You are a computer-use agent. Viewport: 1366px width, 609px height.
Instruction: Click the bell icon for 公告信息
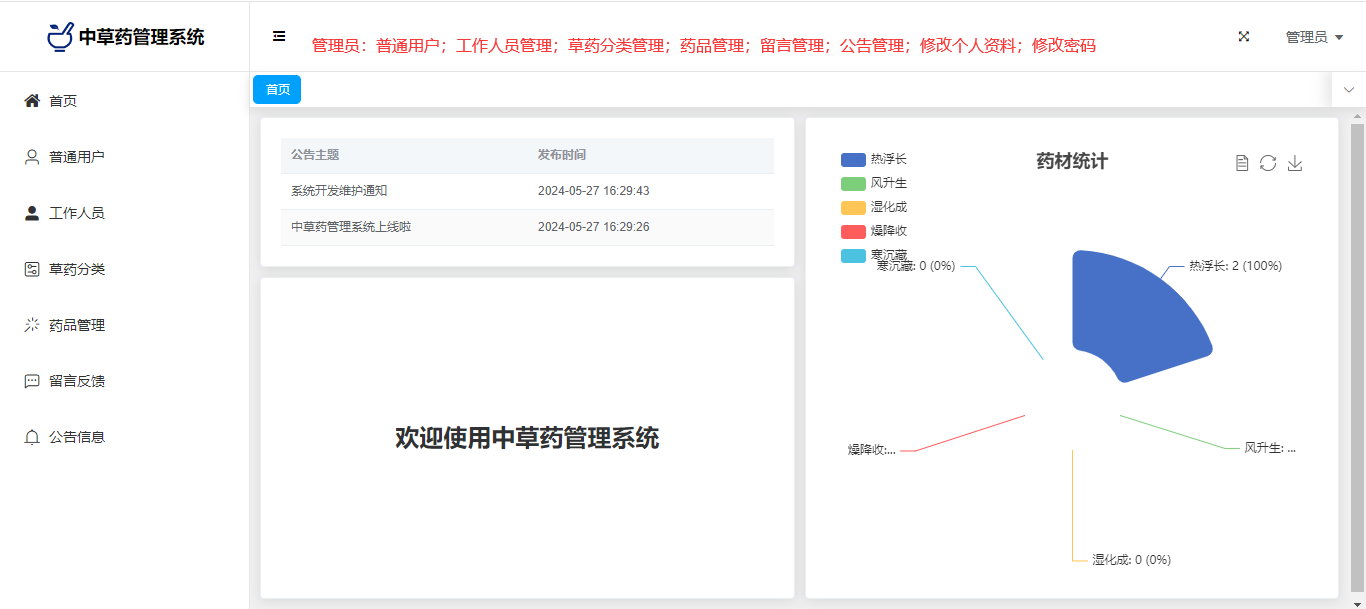pyautogui.click(x=32, y=437)
